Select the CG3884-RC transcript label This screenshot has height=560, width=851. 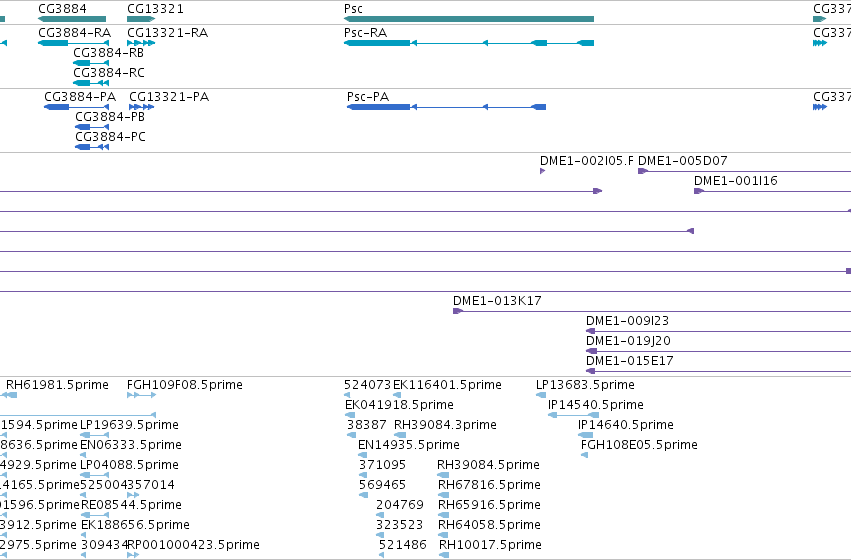click(109, 73)
